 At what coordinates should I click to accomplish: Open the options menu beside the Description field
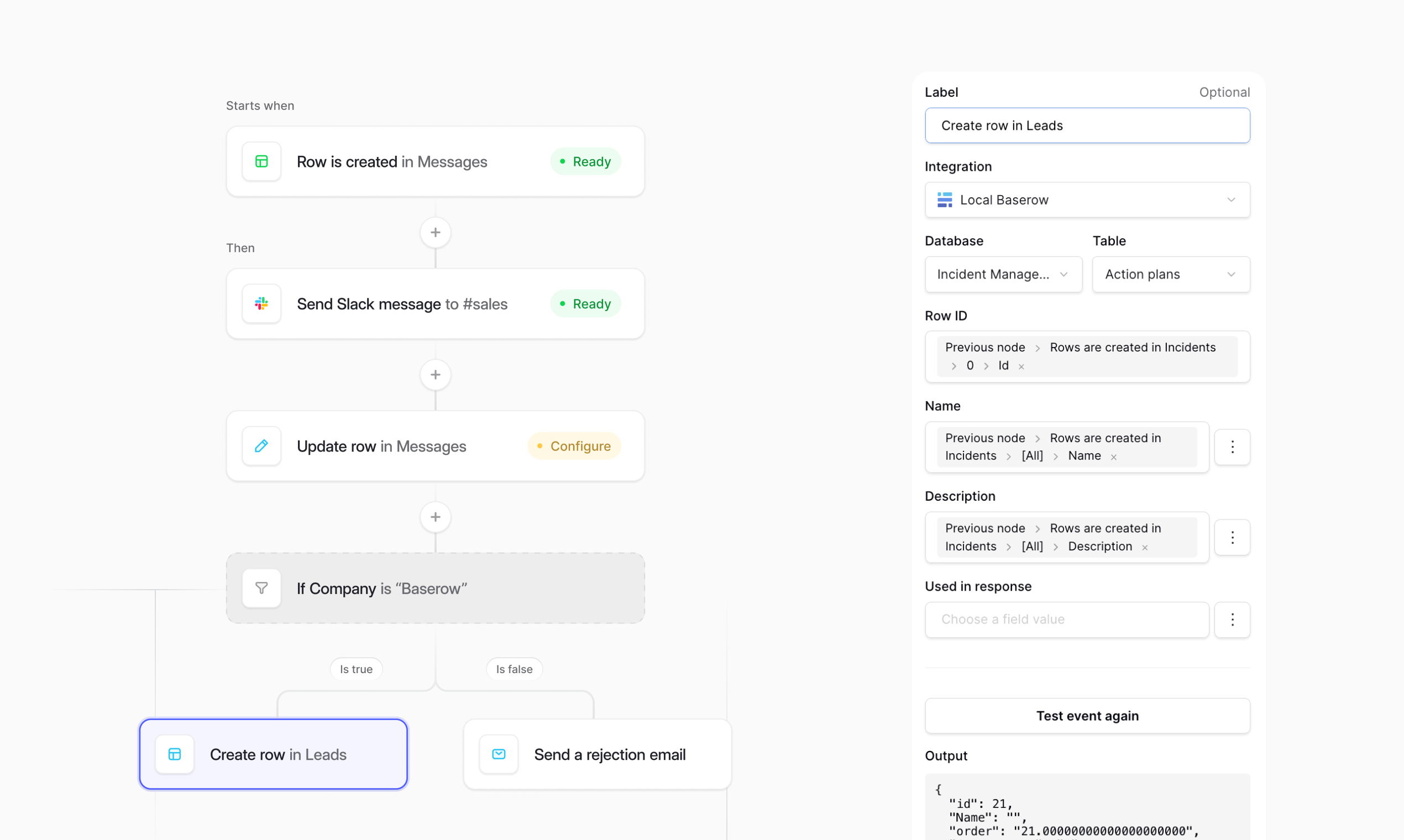pos(1233,537)
